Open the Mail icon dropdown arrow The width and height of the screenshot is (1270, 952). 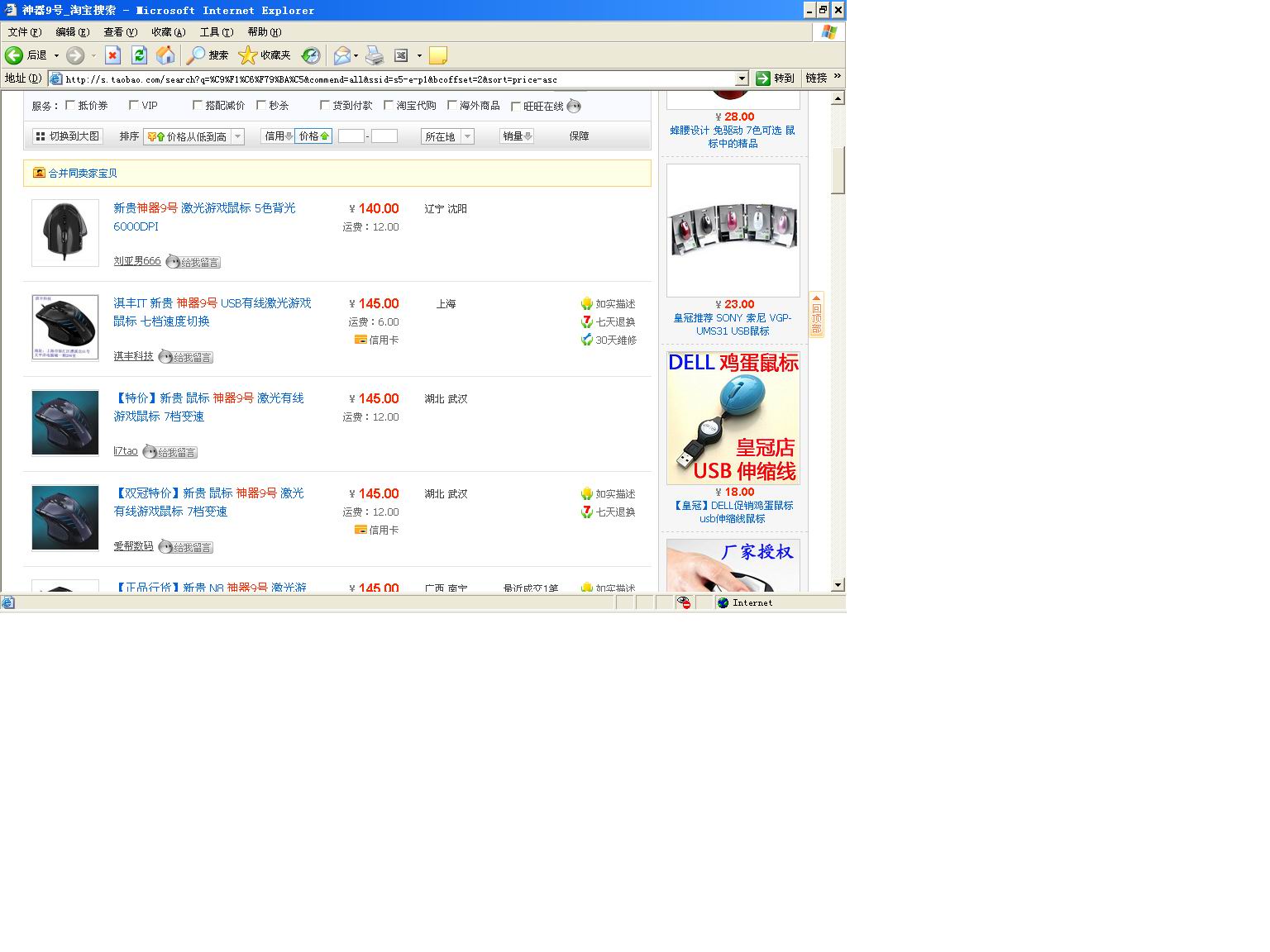pos(356,55)
